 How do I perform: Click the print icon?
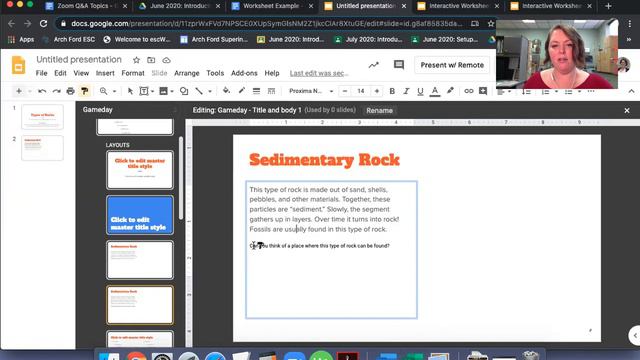(x=70, y=91)
